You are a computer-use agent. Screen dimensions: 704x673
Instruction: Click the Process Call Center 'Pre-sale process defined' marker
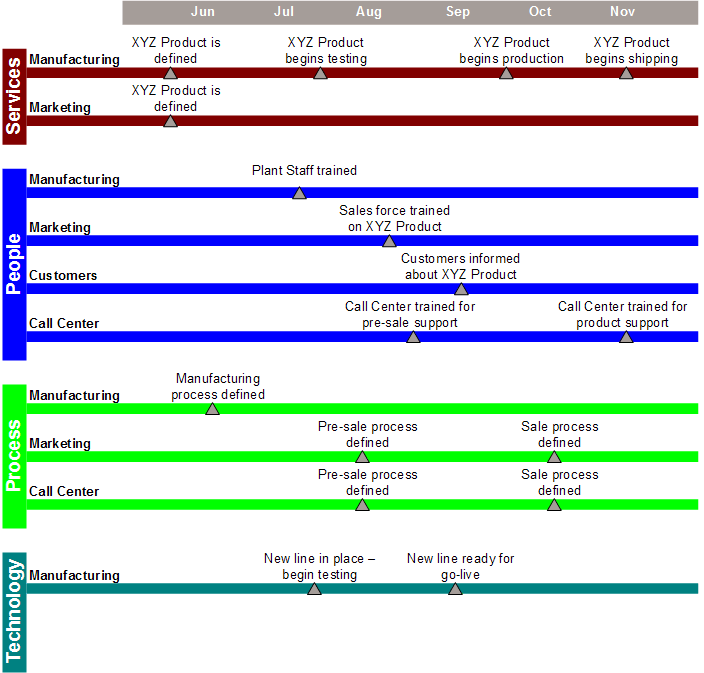point(362,505)
